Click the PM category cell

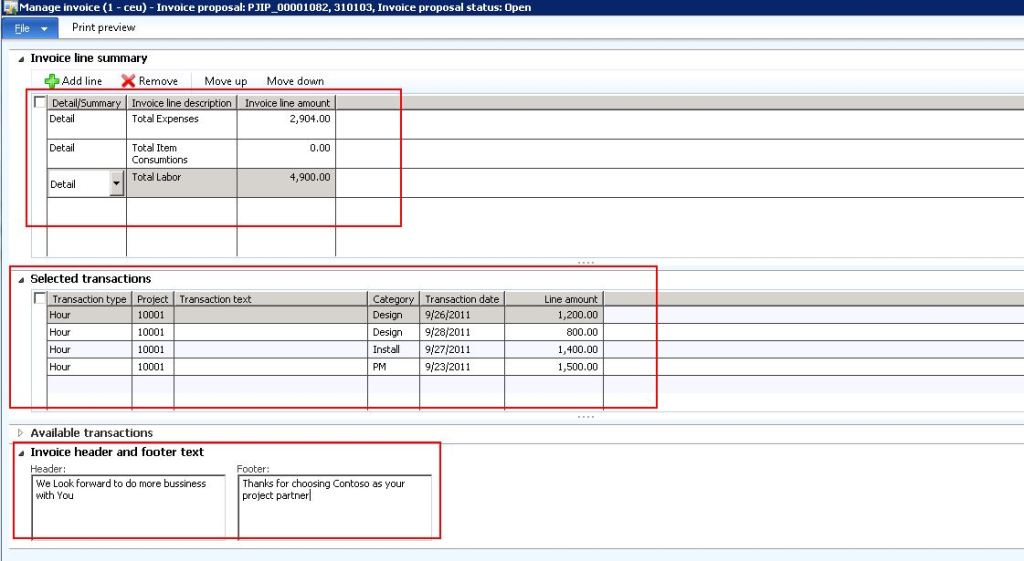point(393,366)
